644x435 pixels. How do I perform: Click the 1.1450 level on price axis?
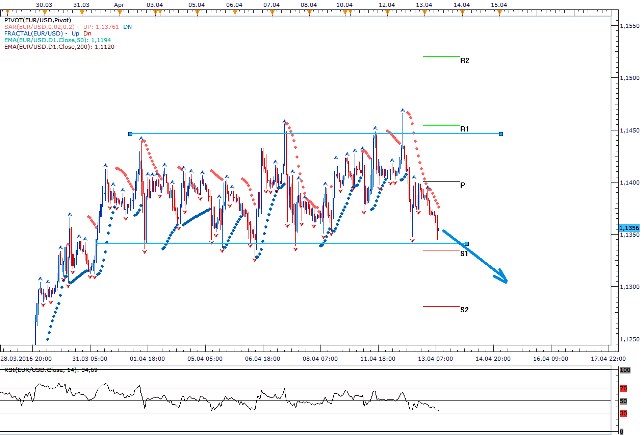click(627, 130)
